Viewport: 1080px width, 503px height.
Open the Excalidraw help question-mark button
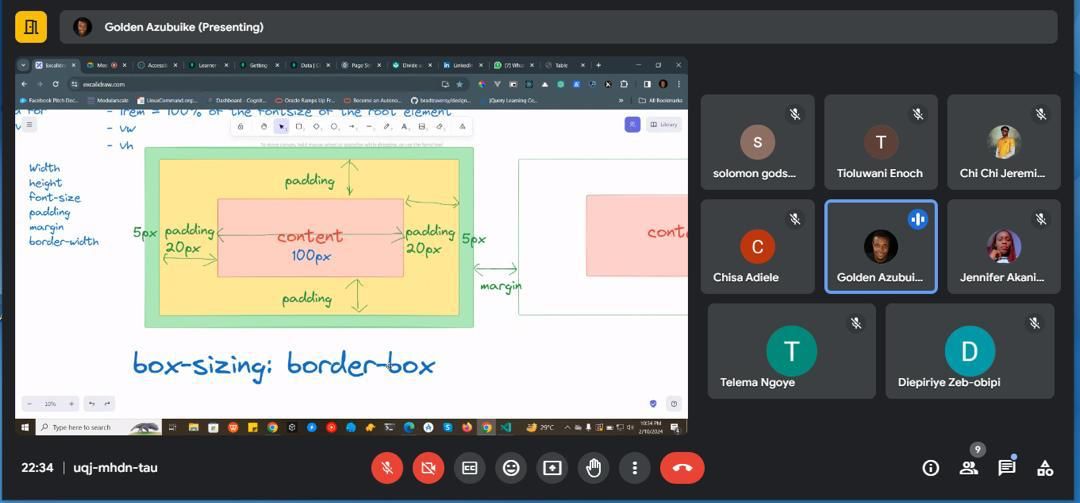coord(674,404)
